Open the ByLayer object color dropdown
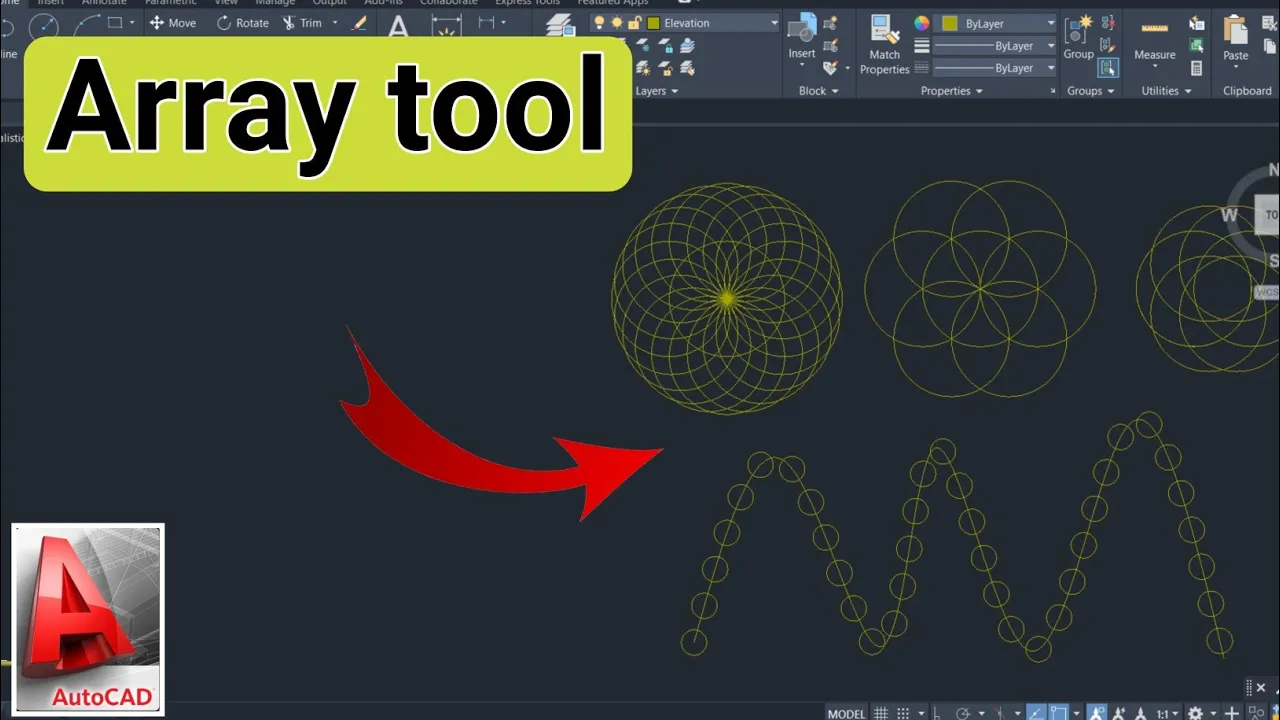 pyautogui.click(x=1050, y=23)
